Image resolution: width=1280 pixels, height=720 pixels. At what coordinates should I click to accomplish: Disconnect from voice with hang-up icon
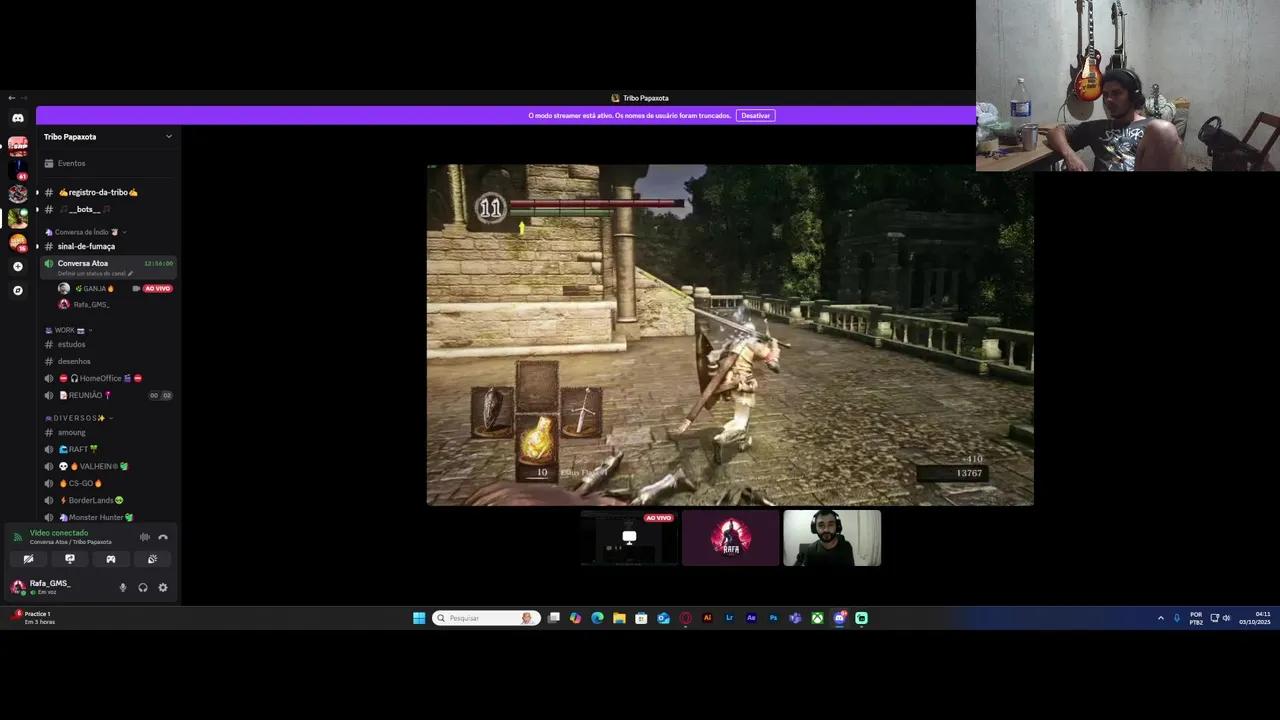pos(163,538)
